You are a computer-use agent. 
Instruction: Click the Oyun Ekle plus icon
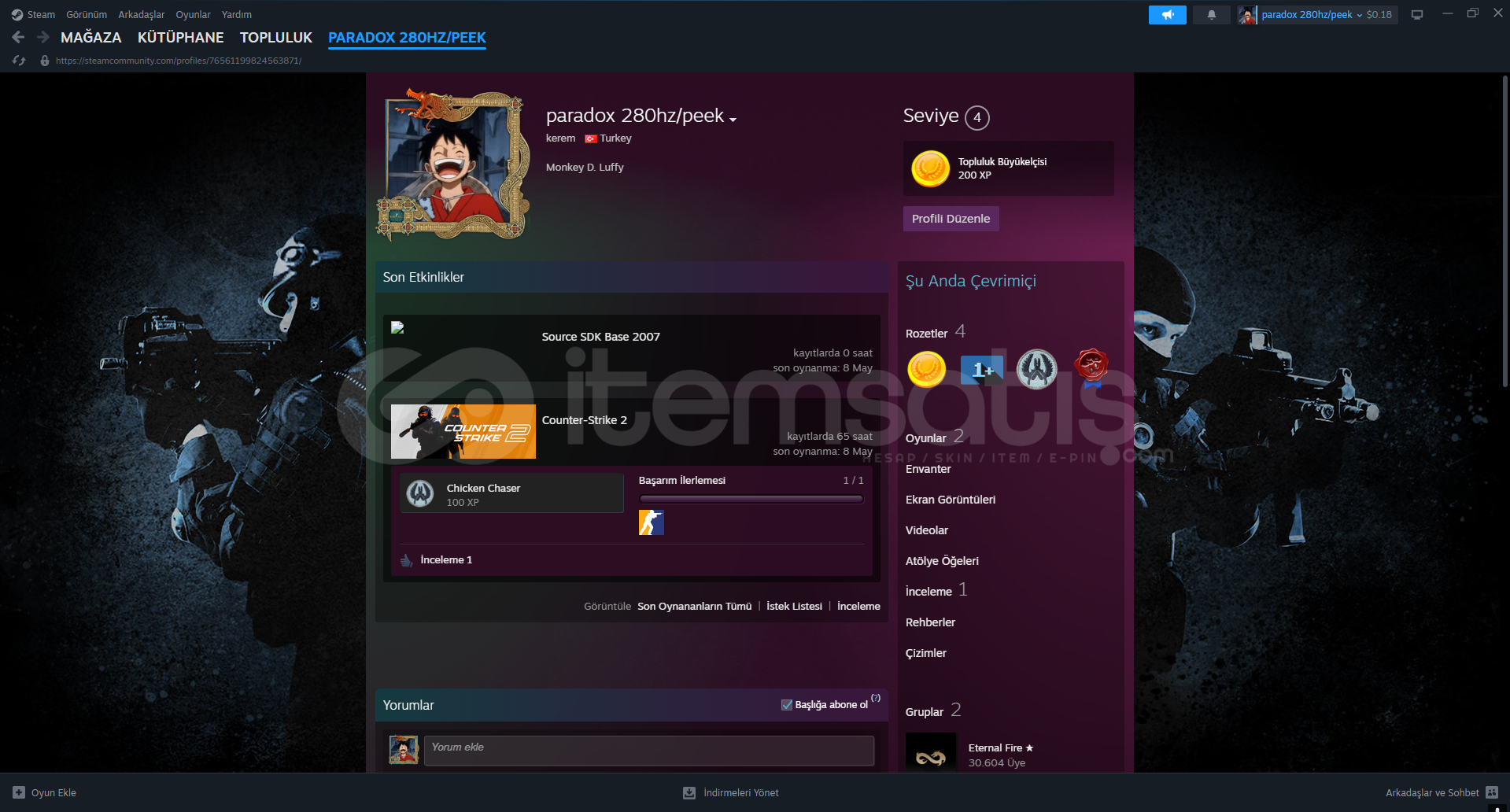(x=19, y=792)
